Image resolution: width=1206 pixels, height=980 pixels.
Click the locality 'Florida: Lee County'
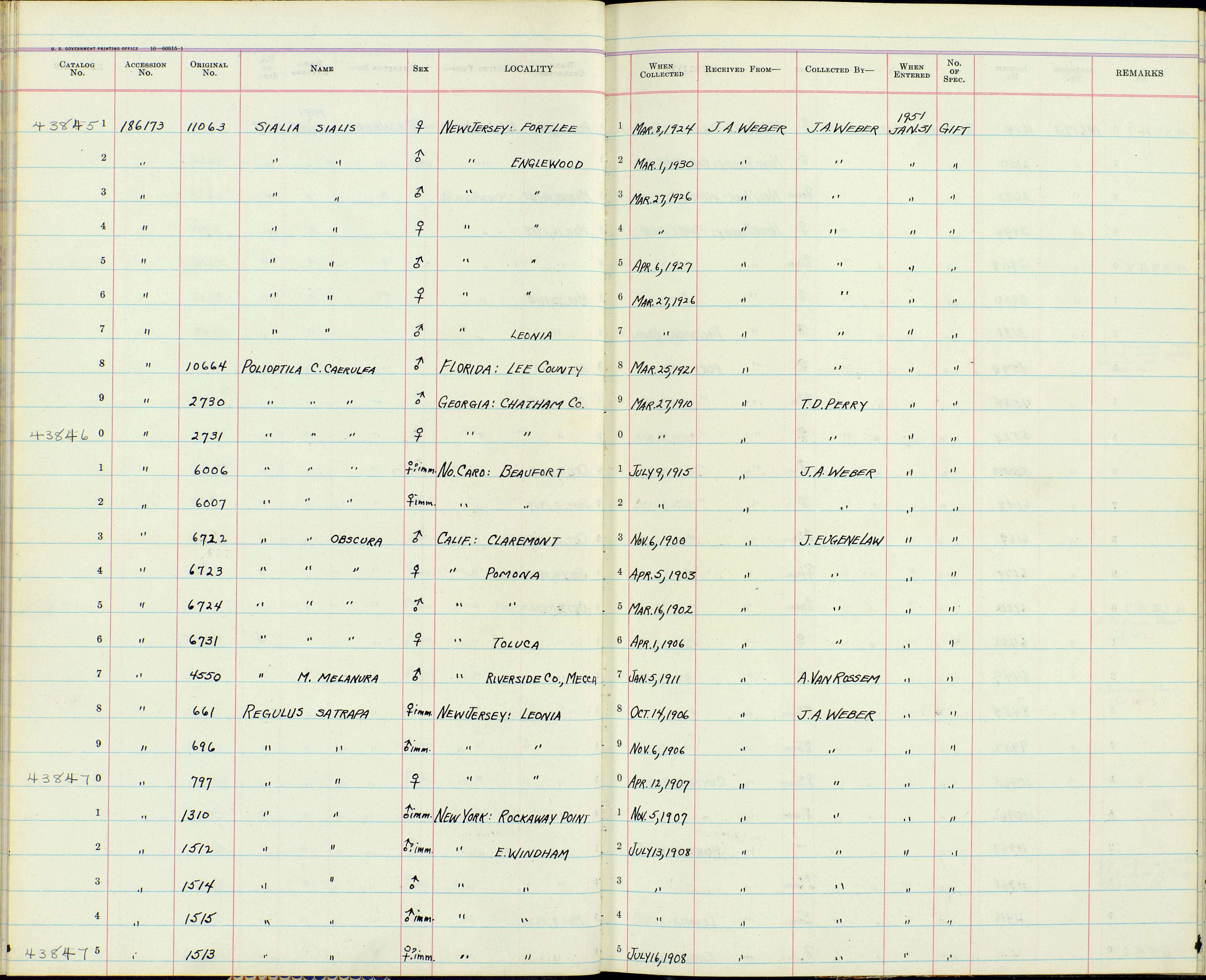(511, 369)
